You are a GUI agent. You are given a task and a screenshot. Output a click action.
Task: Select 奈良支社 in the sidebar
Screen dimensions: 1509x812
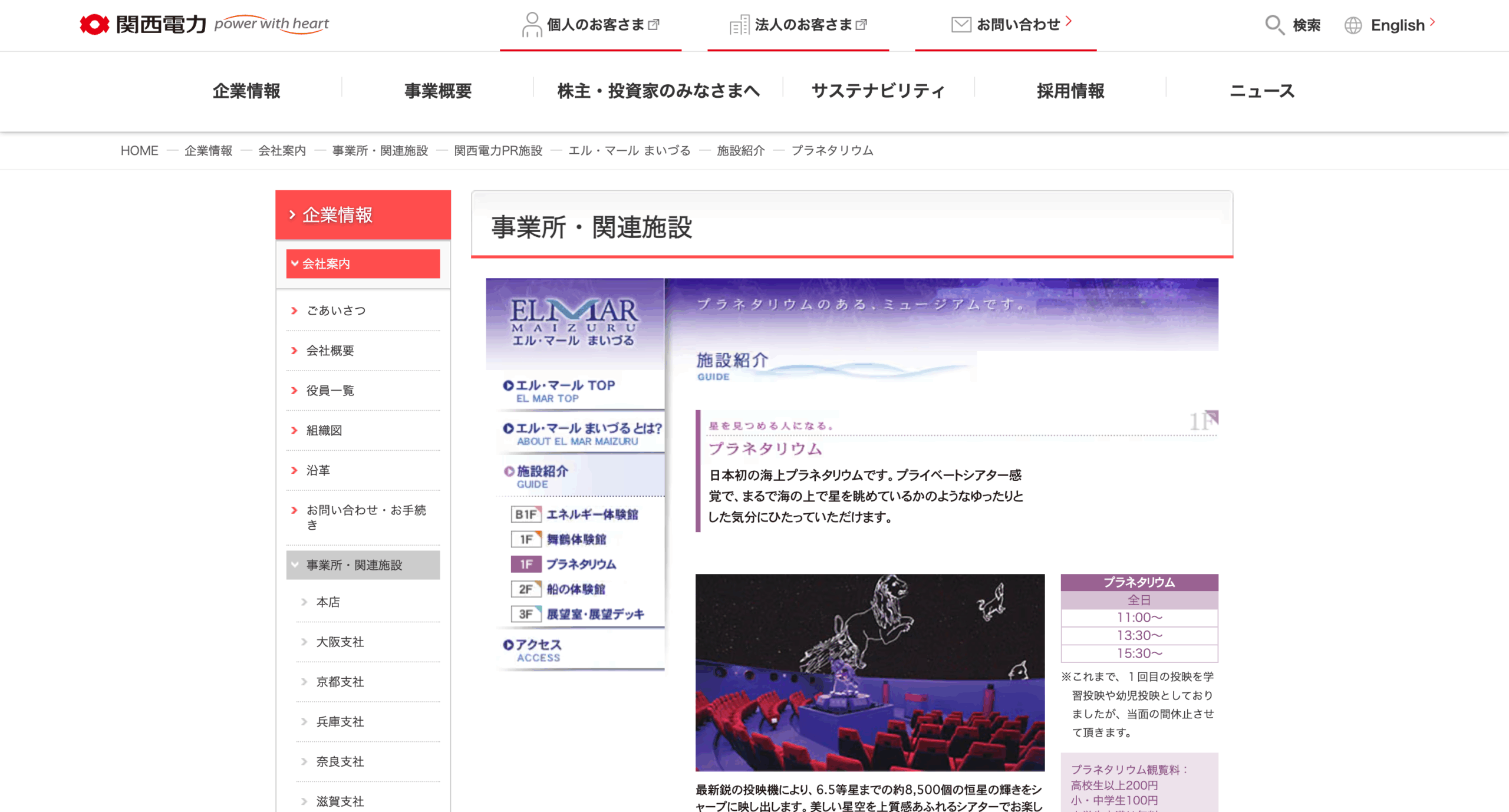click(x=340, y=762)
